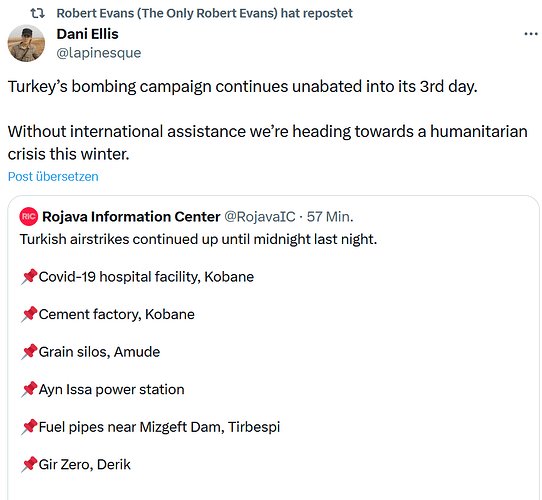Image resolution: width=542 pixels, height=500 pixels.
Task: Click pushpin icon beside Gir Zero, Derik
Action: coord(29,464)
